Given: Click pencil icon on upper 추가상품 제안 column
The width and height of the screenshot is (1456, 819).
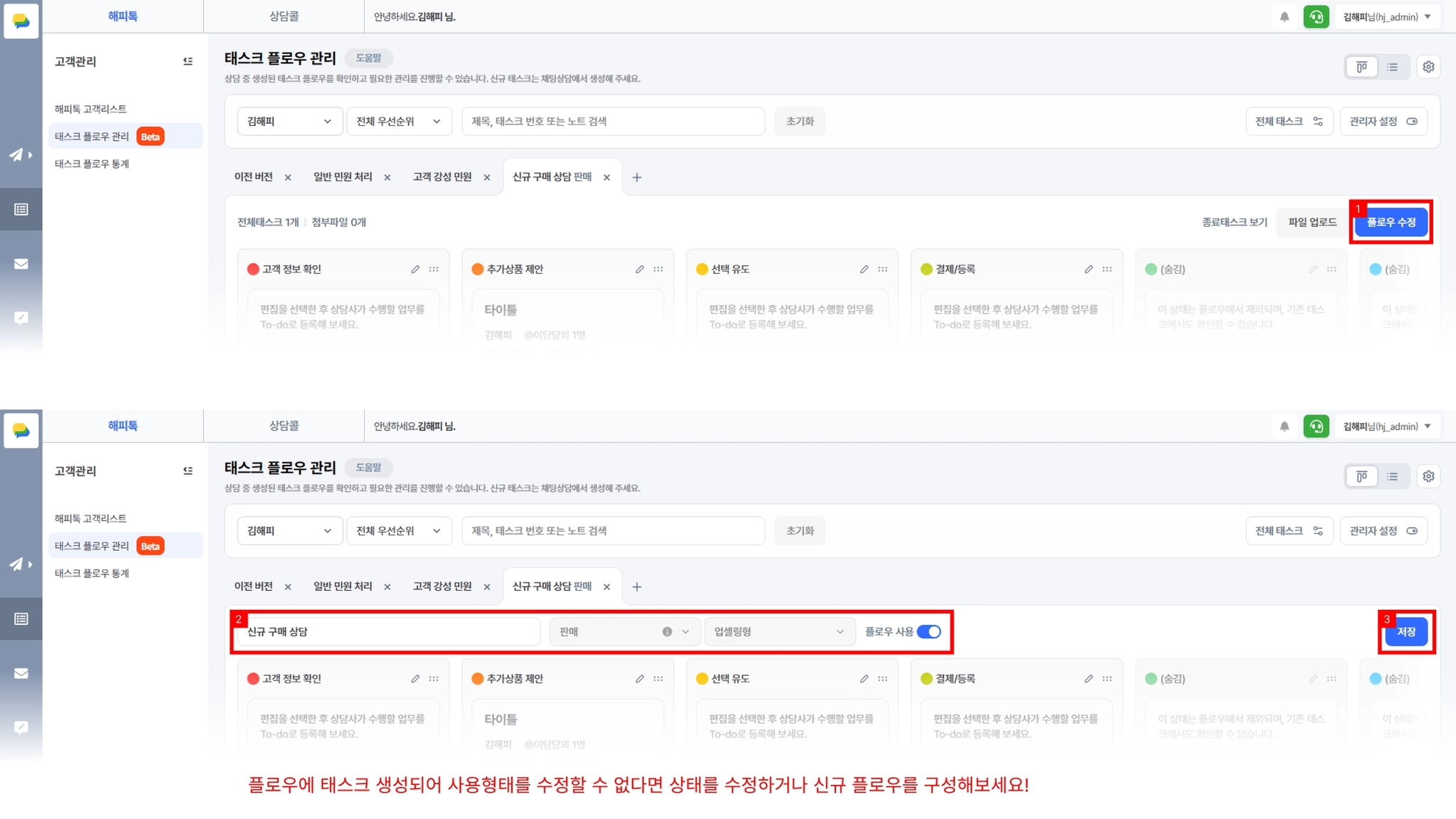Looking at the screenshot, I should coord(639,269).
